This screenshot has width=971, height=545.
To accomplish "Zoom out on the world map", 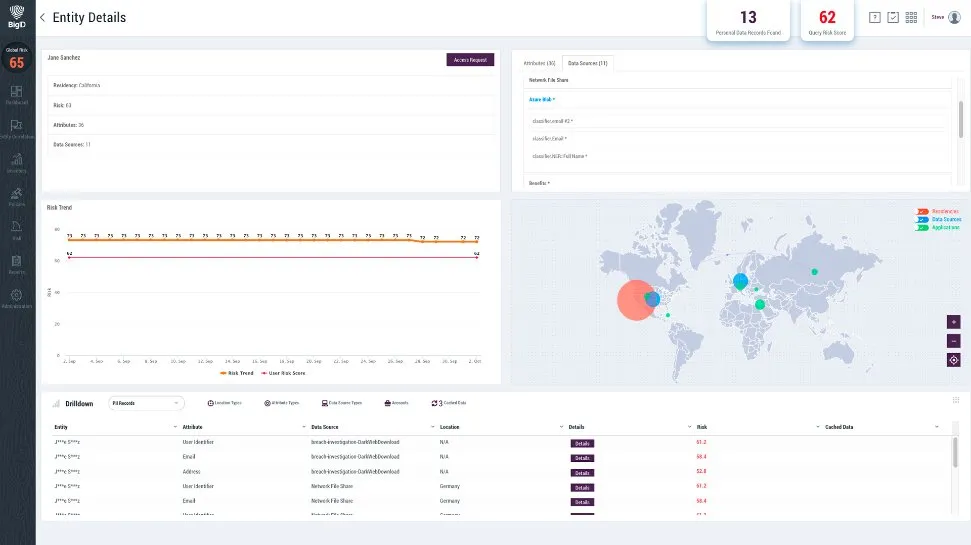I will pos(953,341).
